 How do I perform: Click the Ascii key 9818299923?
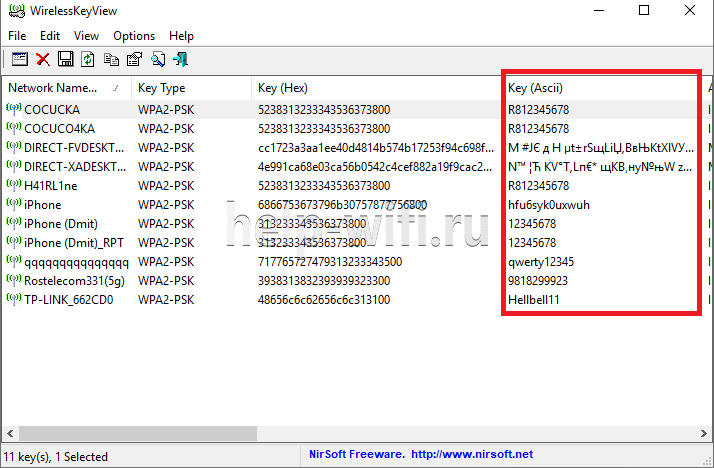538,281
